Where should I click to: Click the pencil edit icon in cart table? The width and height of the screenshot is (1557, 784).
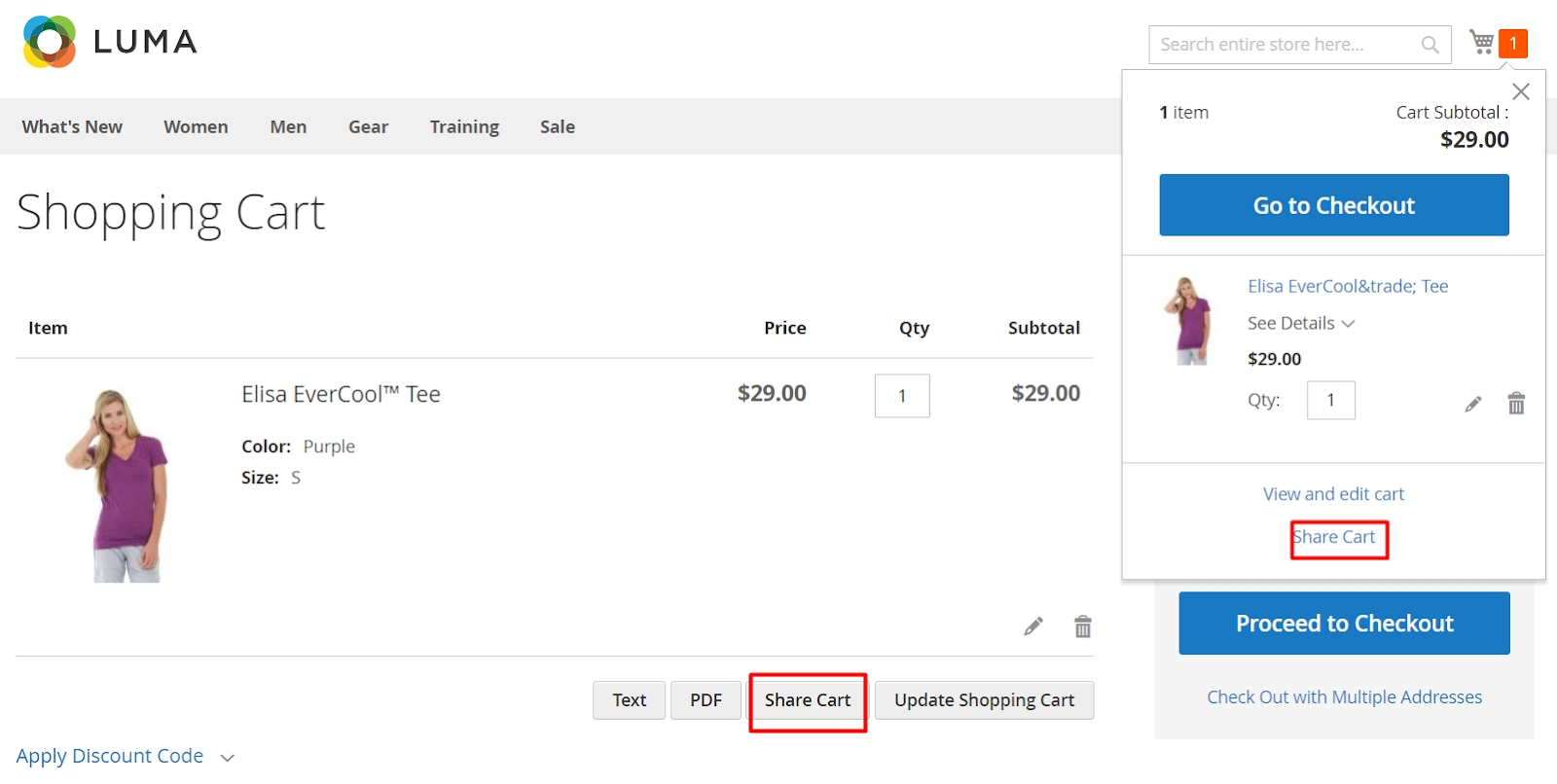(x=1033, y=626)
